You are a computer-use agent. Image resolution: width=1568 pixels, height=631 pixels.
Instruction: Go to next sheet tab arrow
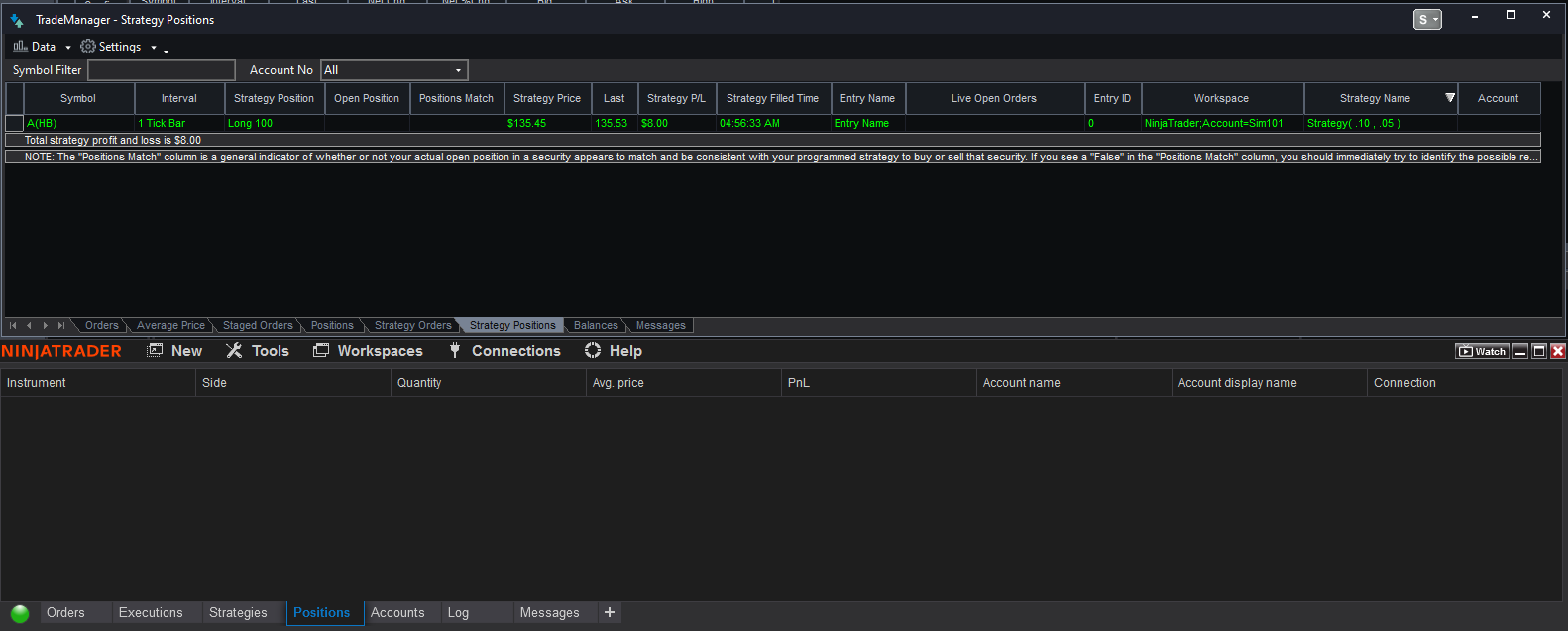click(x=45, y=325)
